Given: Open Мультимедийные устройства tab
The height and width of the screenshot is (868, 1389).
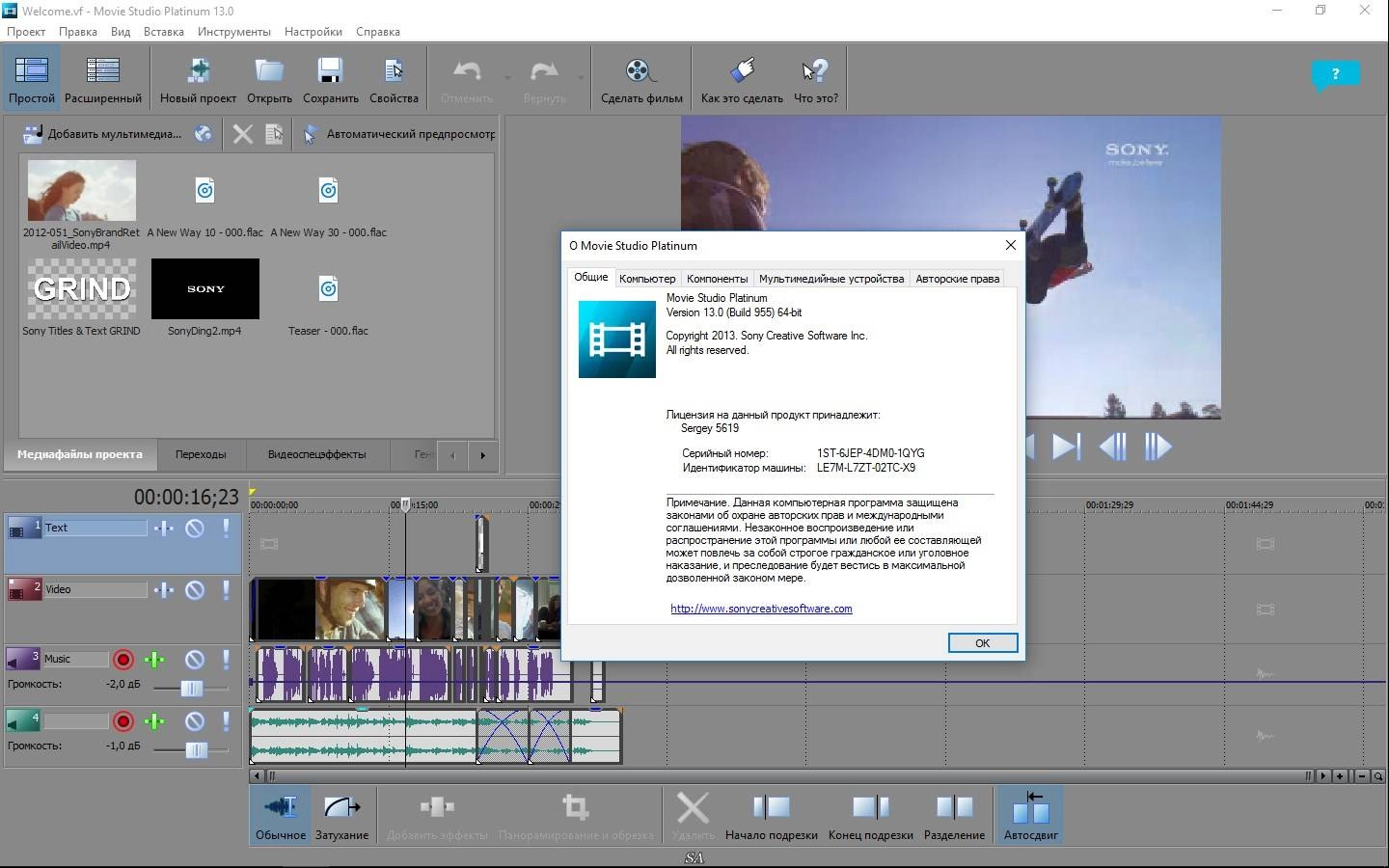Looking at the screenshot, I should pos(831,279).
